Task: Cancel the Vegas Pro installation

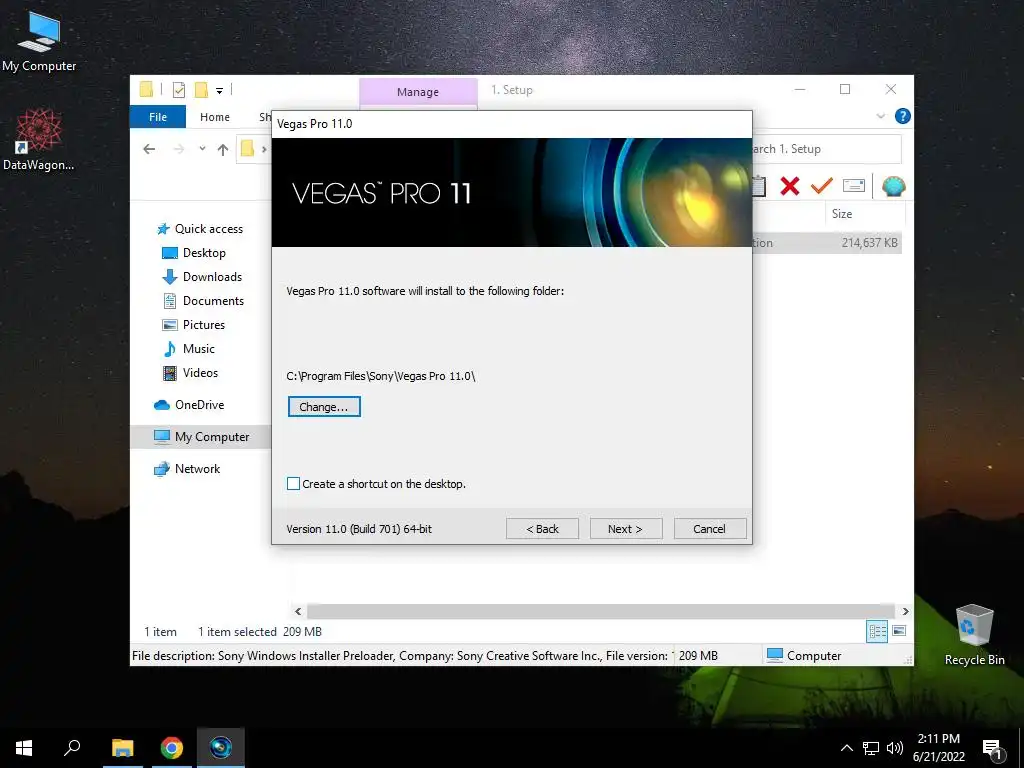Action: pos(710,529)
